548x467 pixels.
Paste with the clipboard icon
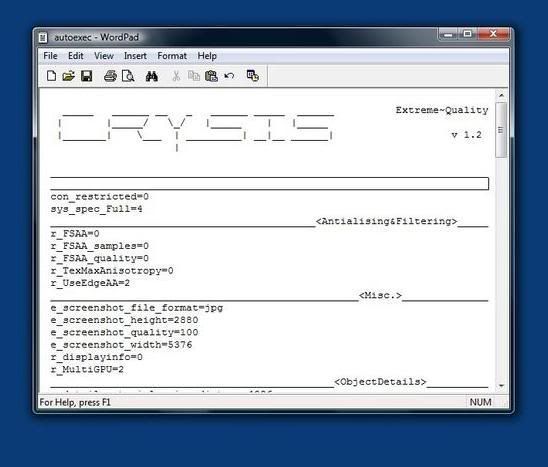(x=211, y=76)
